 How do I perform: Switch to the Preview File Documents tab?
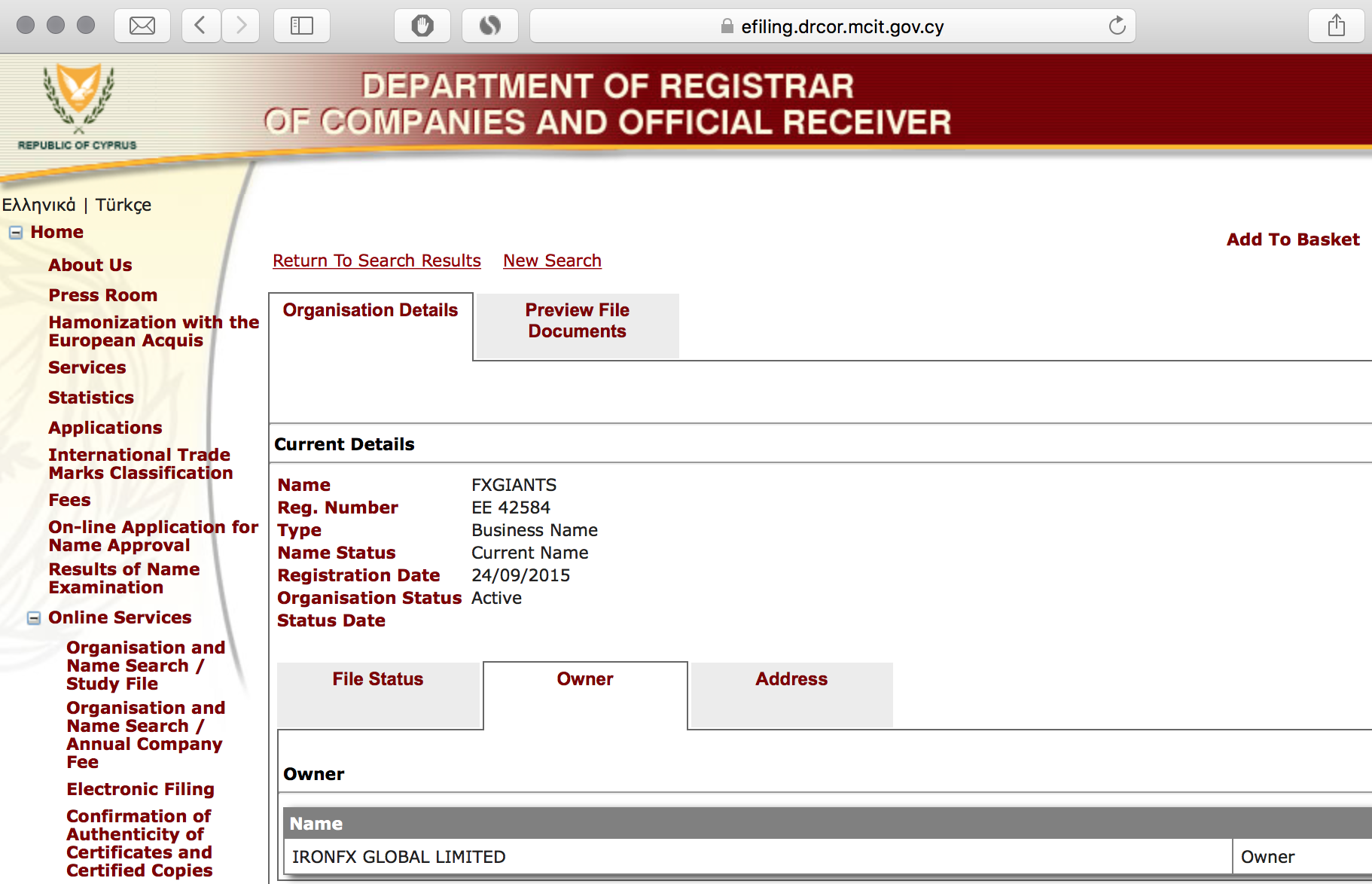pos(577,322)
